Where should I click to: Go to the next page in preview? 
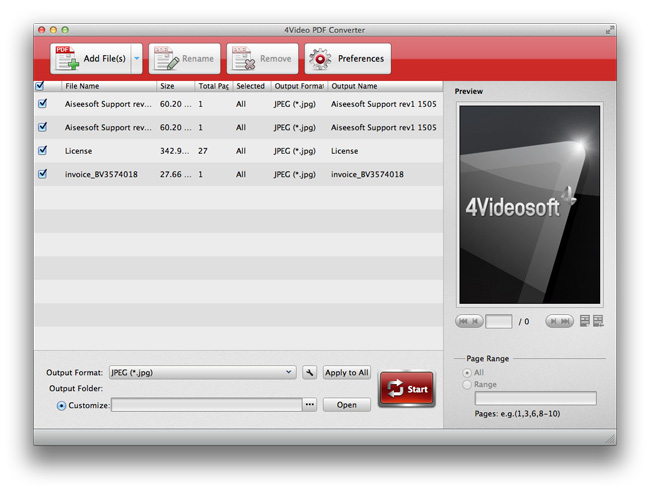553,321
